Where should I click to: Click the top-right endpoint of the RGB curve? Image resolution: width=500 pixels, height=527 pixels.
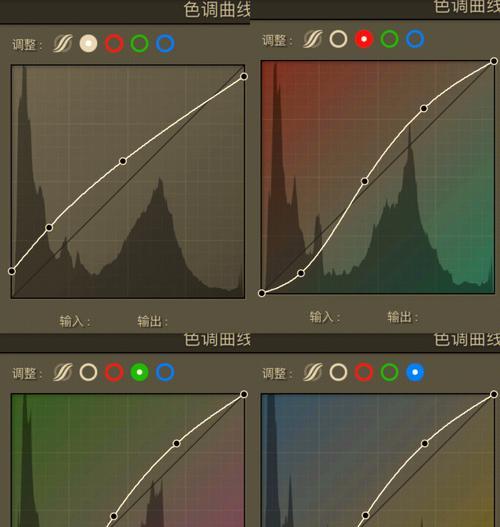click(244, 77)
